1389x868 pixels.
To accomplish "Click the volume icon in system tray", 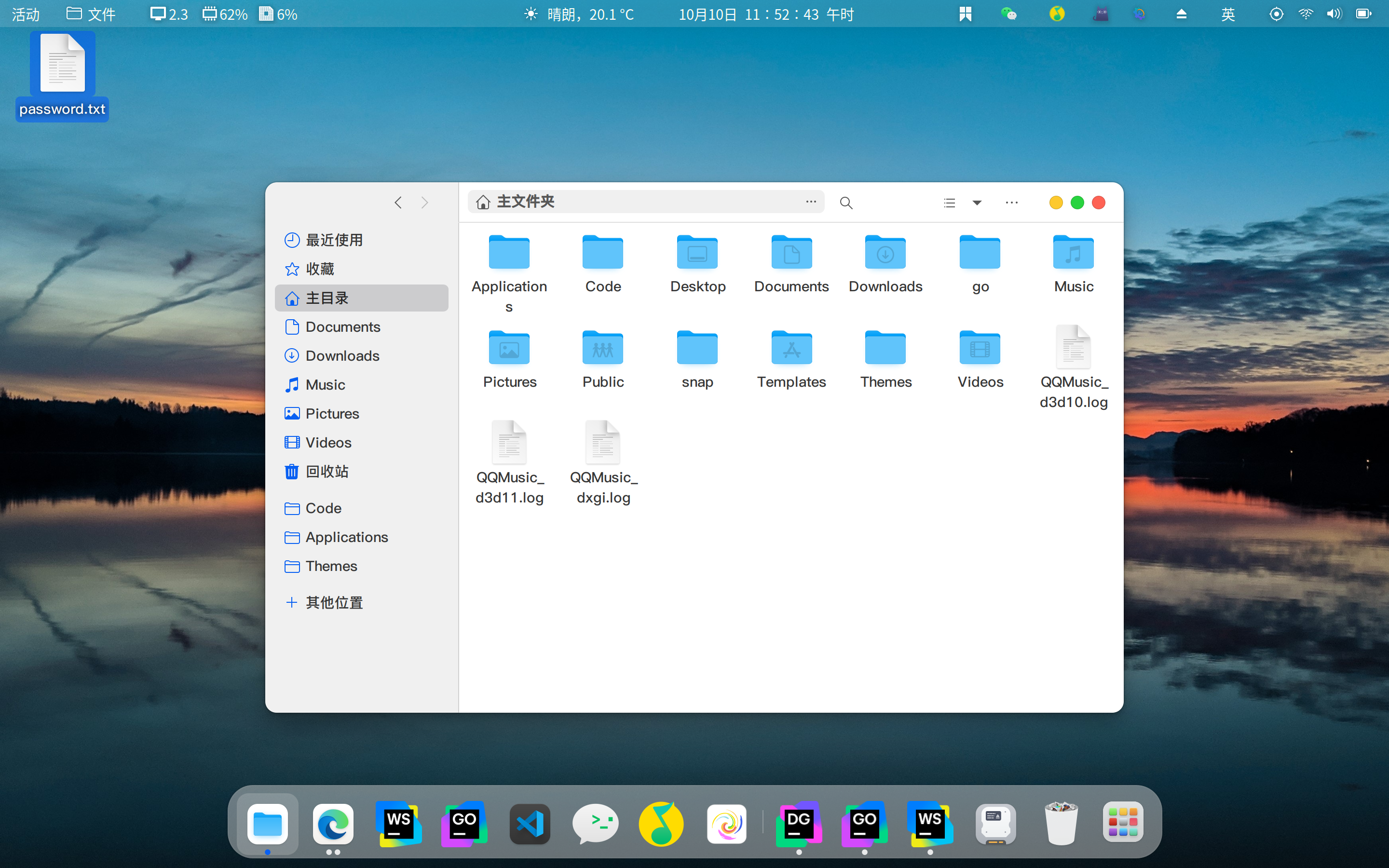I will pyautogui.click(x=1334, y=14).
